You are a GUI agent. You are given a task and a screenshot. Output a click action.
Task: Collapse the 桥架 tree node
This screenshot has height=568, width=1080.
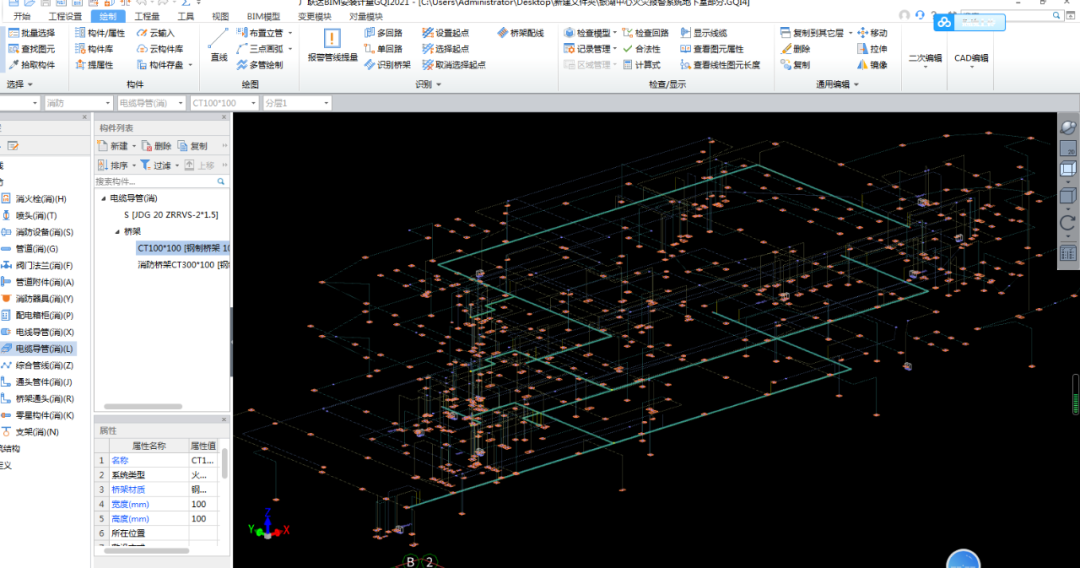pyautogui.click(x=117, y=232)
